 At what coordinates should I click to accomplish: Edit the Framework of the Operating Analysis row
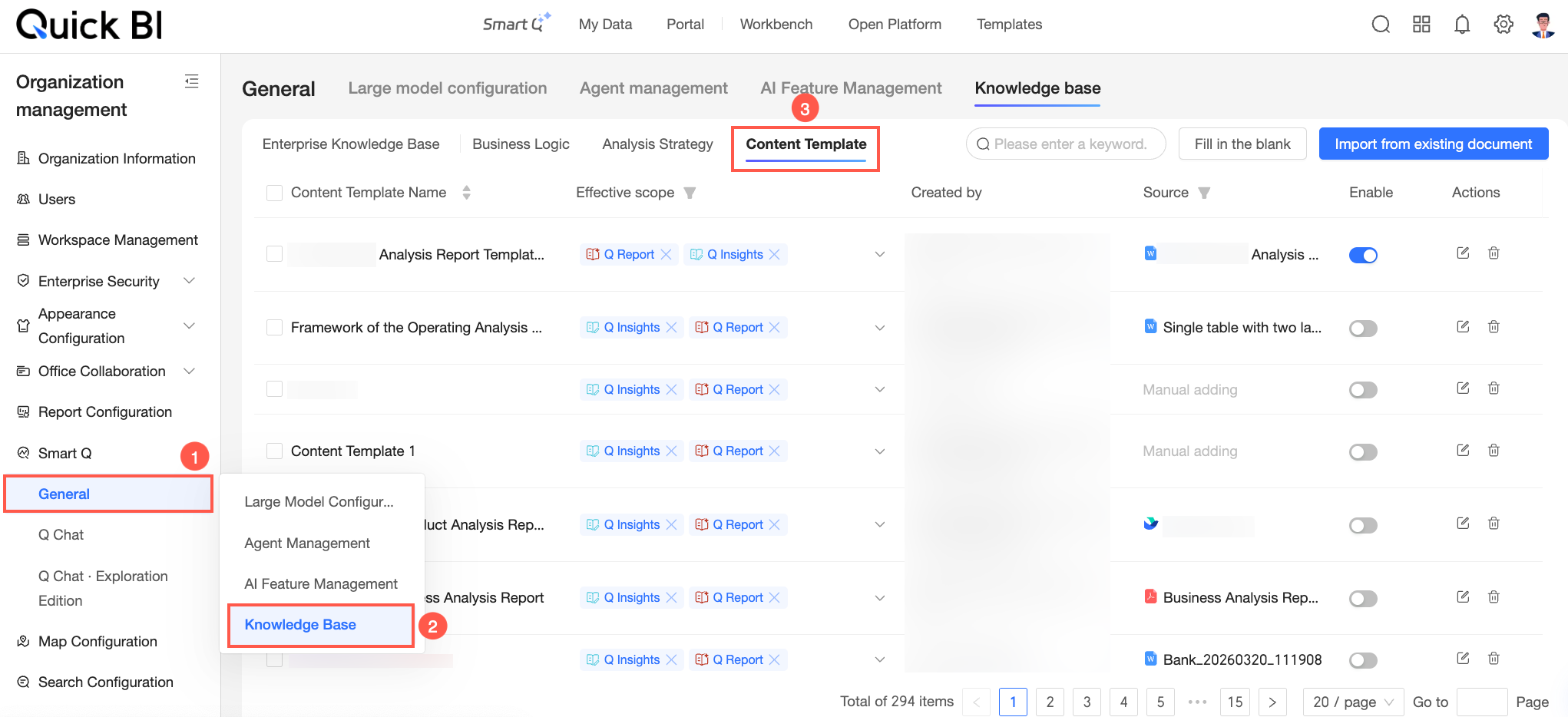[1463, 327]
